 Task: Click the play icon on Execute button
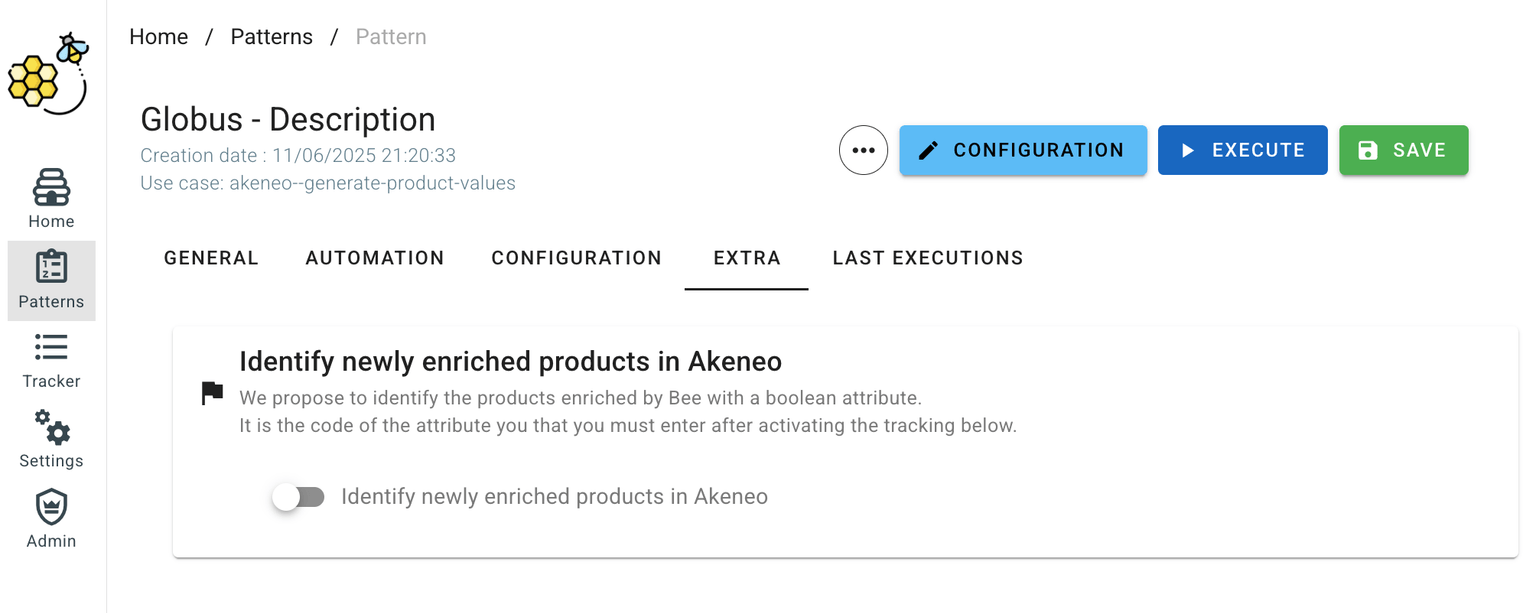tap(1188, 150)
